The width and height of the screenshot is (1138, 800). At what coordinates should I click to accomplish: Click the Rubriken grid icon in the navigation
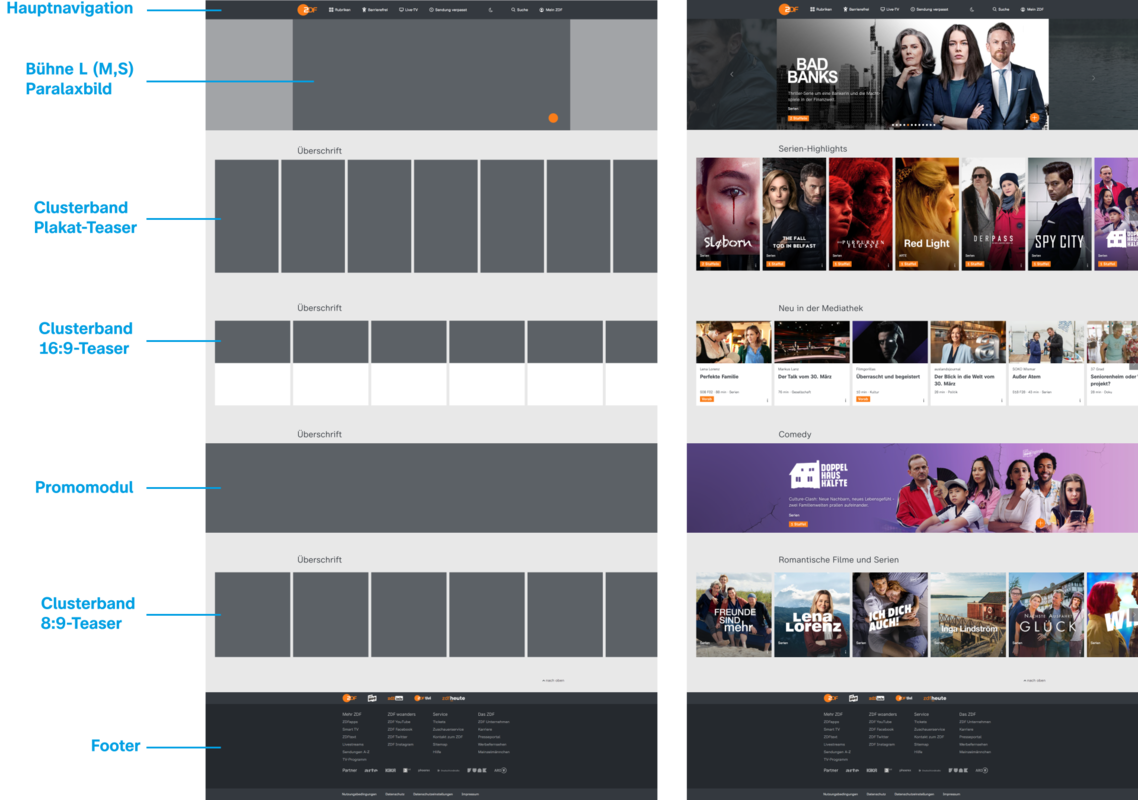[814, 9]
